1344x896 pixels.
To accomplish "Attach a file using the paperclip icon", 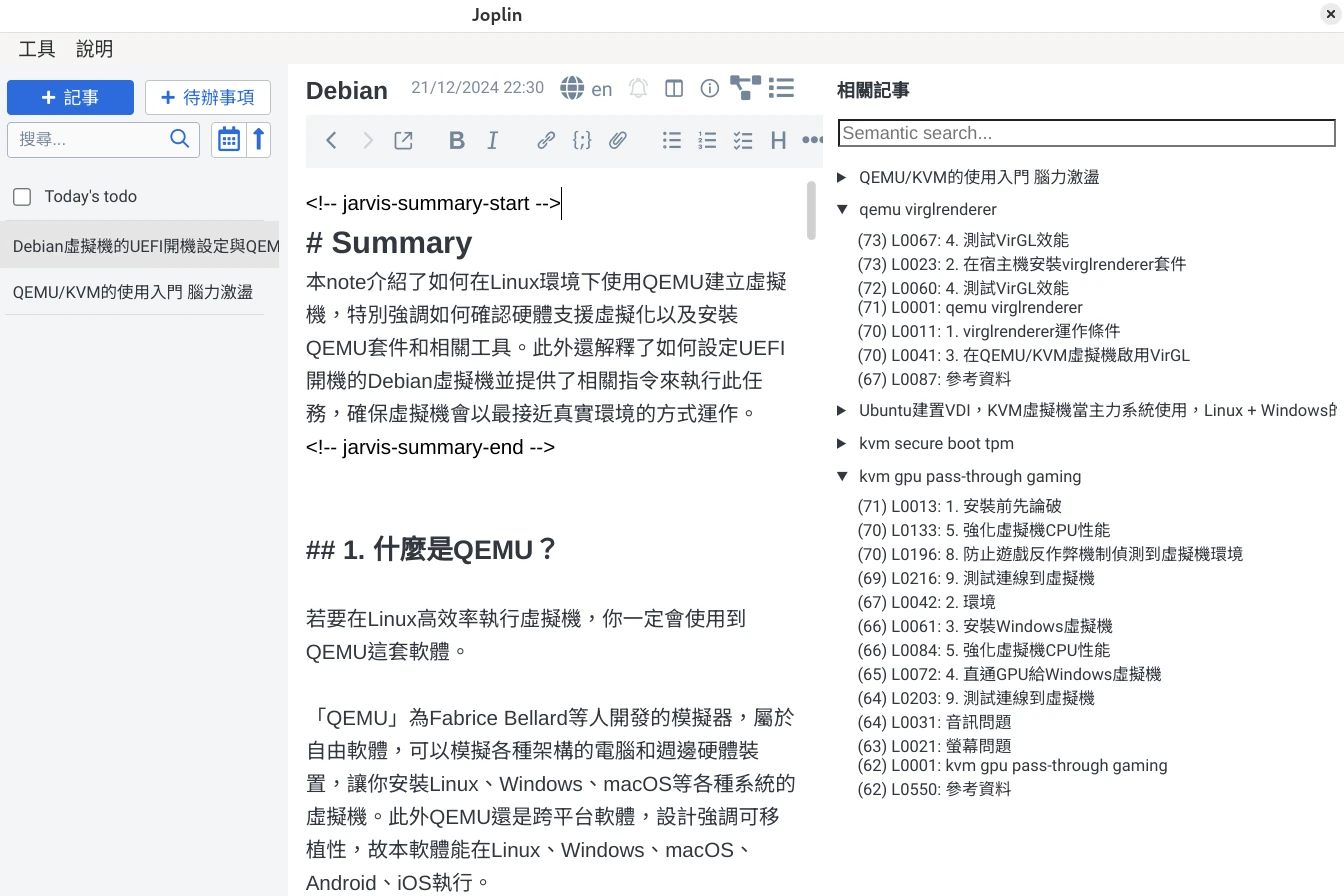I will coord(618,140).
